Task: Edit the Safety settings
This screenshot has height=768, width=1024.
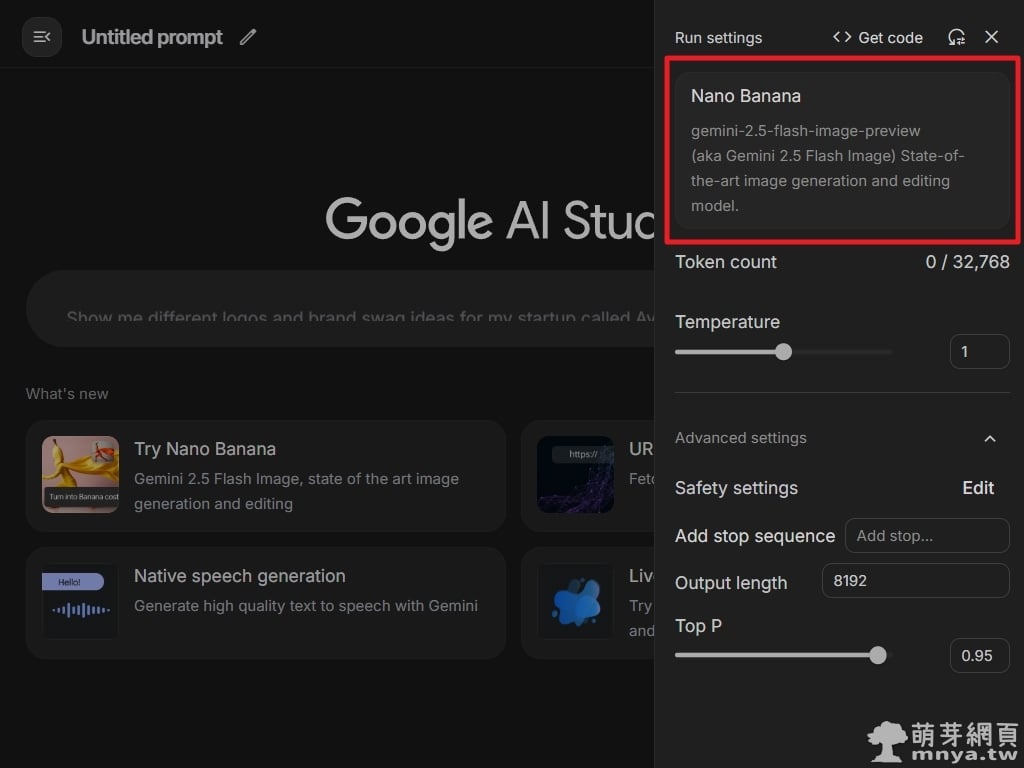Action: (977, 488)
